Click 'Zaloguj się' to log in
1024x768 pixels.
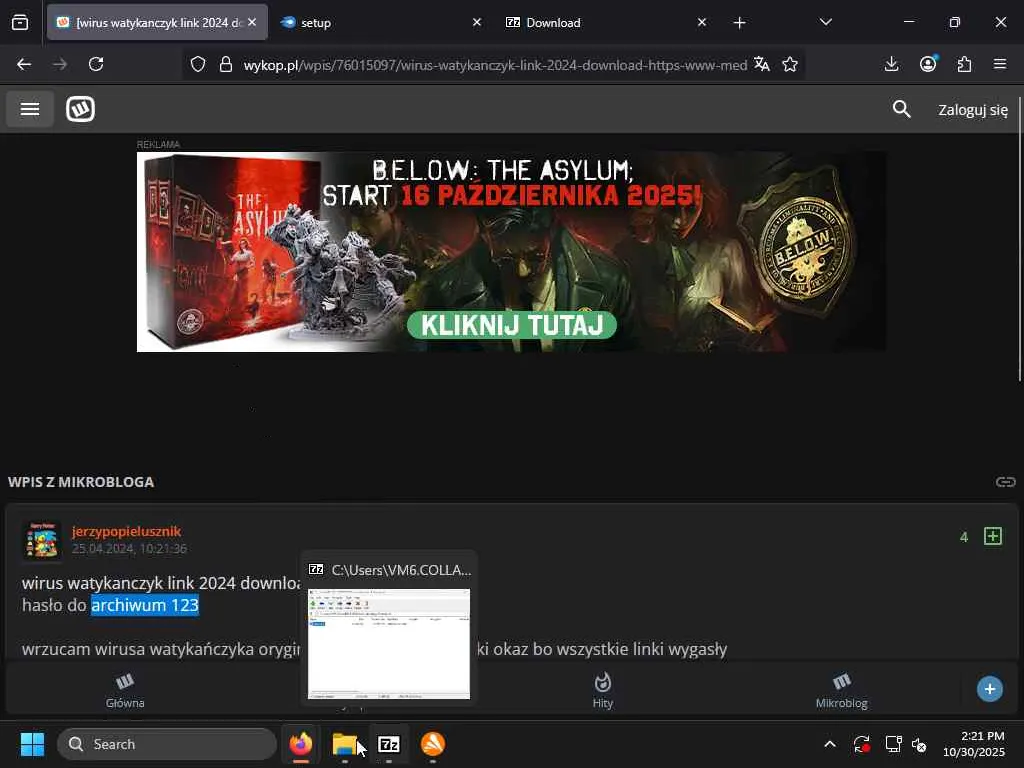pyautogui.click(x=972, y=110)
